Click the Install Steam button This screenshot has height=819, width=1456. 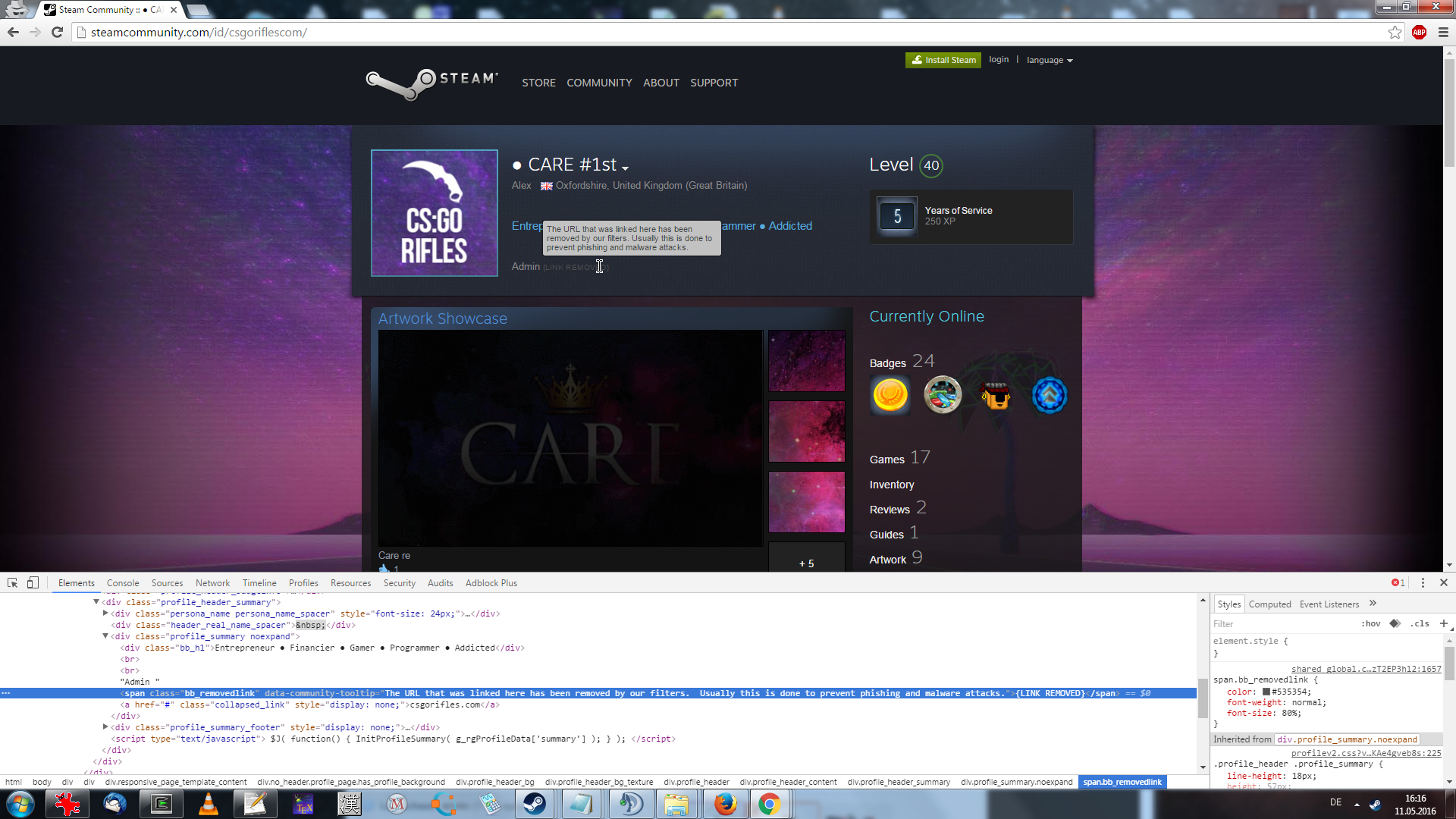[943, 60]
